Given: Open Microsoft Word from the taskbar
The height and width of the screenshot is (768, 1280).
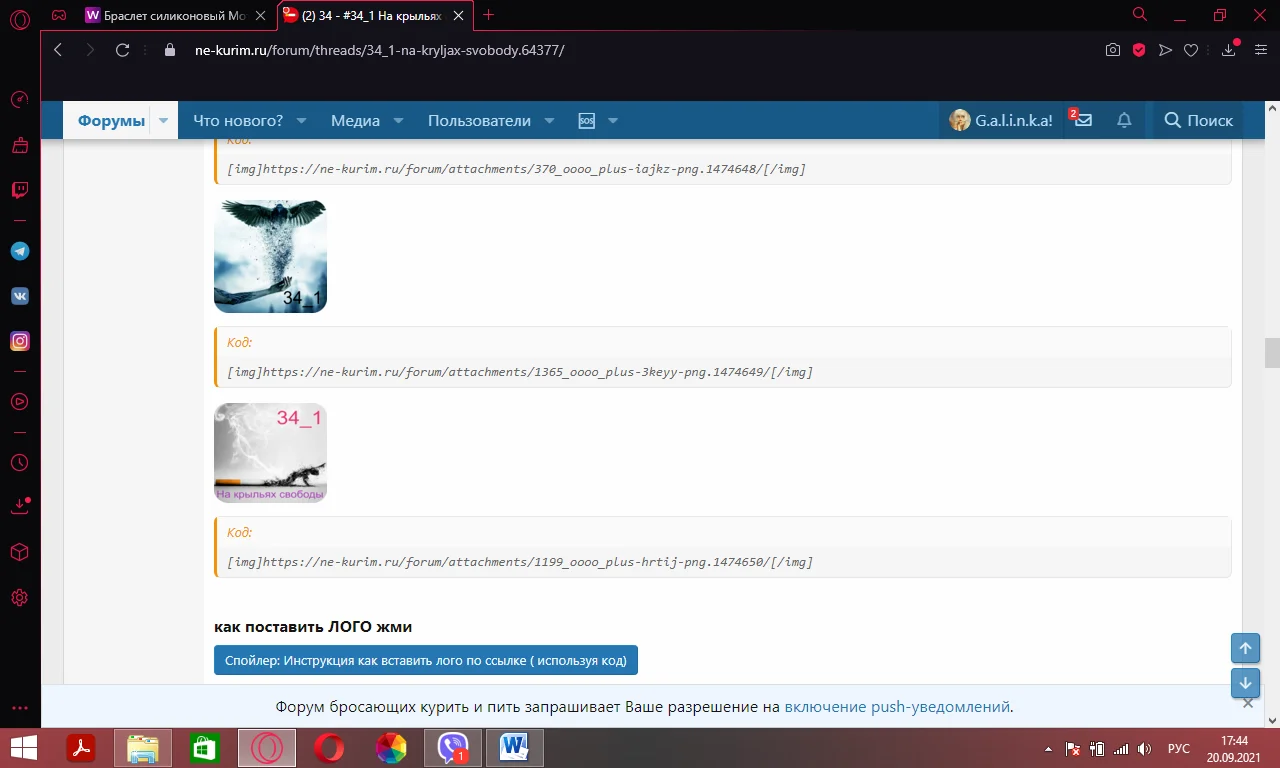Looking at the screenshot, I should [514, 748].
